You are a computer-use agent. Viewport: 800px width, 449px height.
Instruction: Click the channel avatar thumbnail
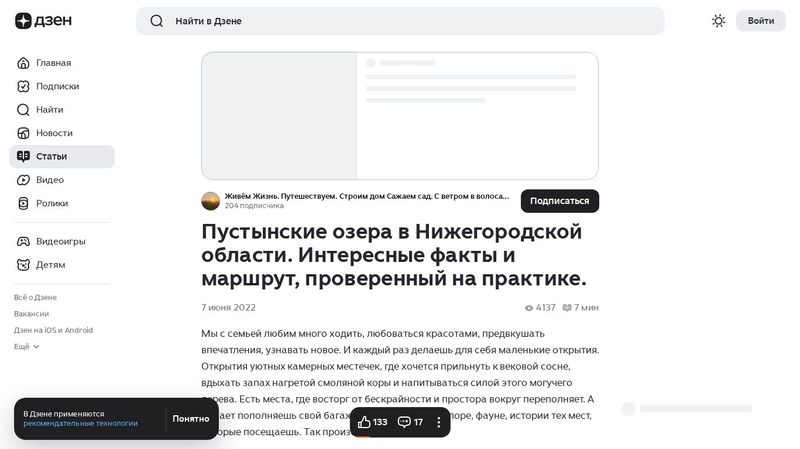pos(211,201)
